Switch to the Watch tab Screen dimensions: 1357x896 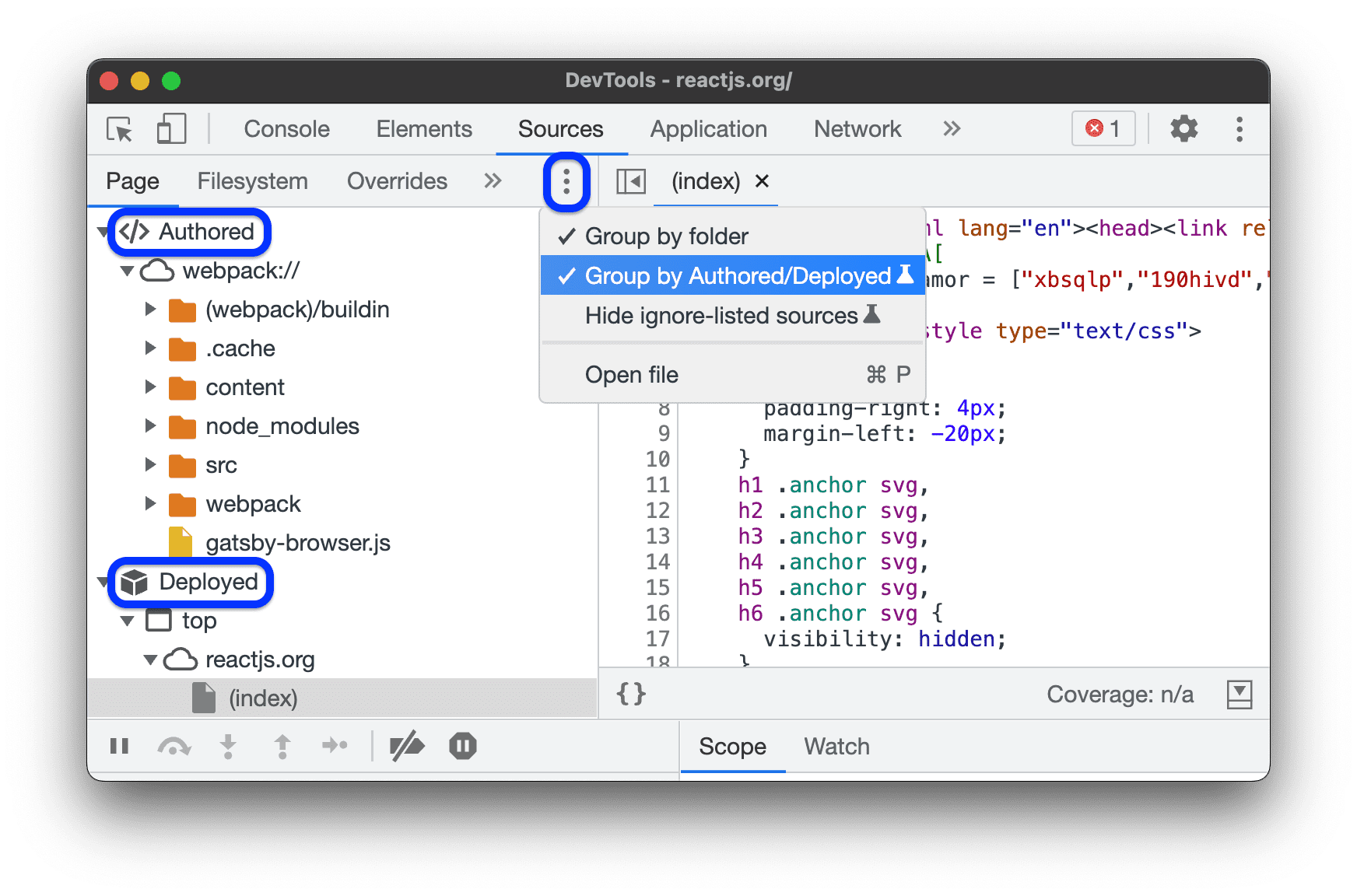click(836, 746)
